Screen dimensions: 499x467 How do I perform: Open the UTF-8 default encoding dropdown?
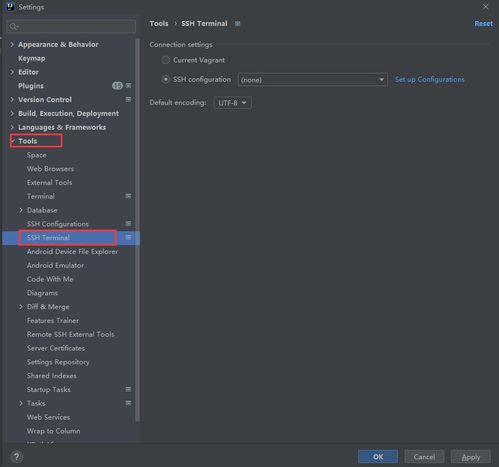click(232, 103)
